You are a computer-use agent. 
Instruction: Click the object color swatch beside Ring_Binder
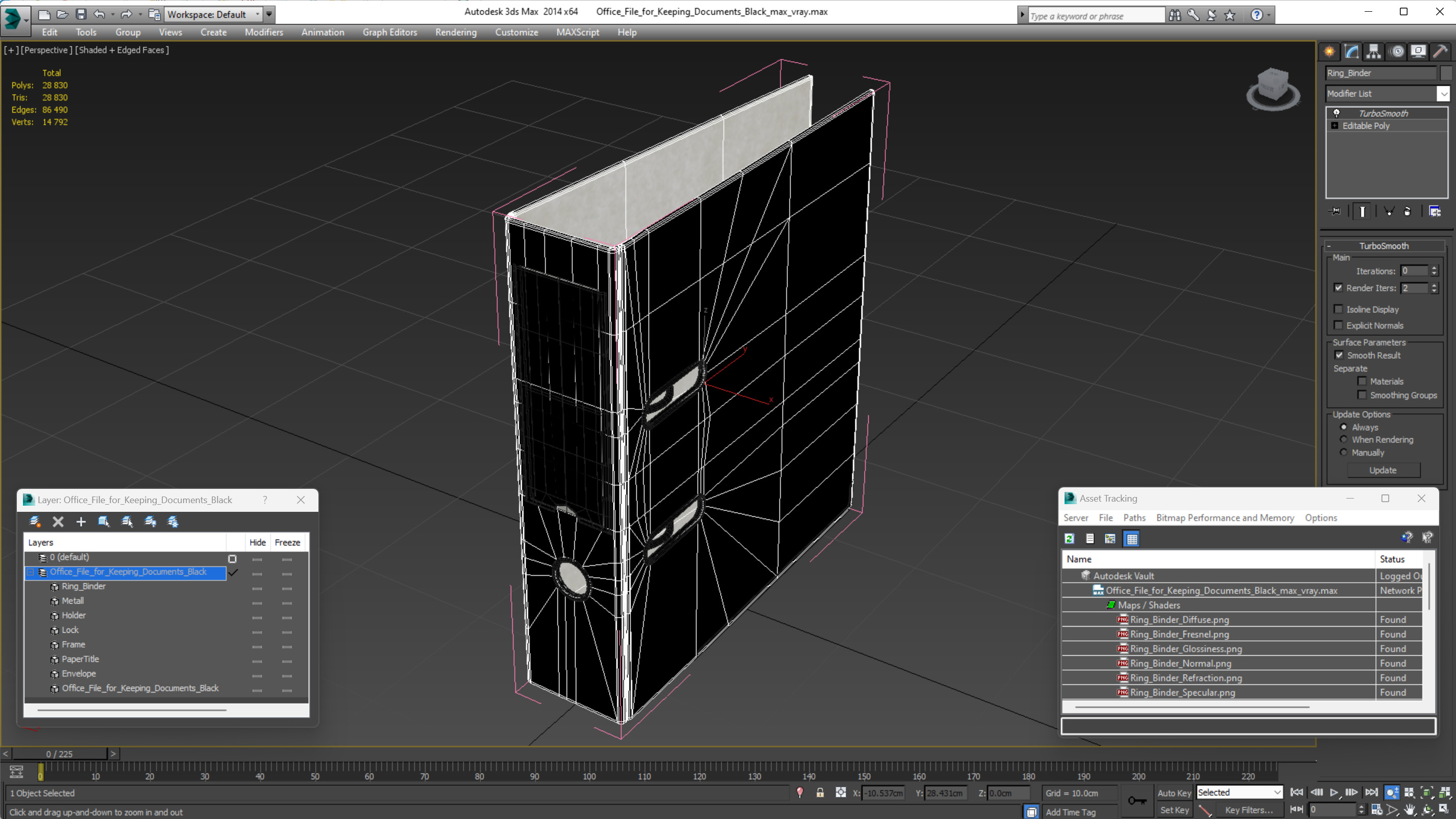pos(1446,73)
